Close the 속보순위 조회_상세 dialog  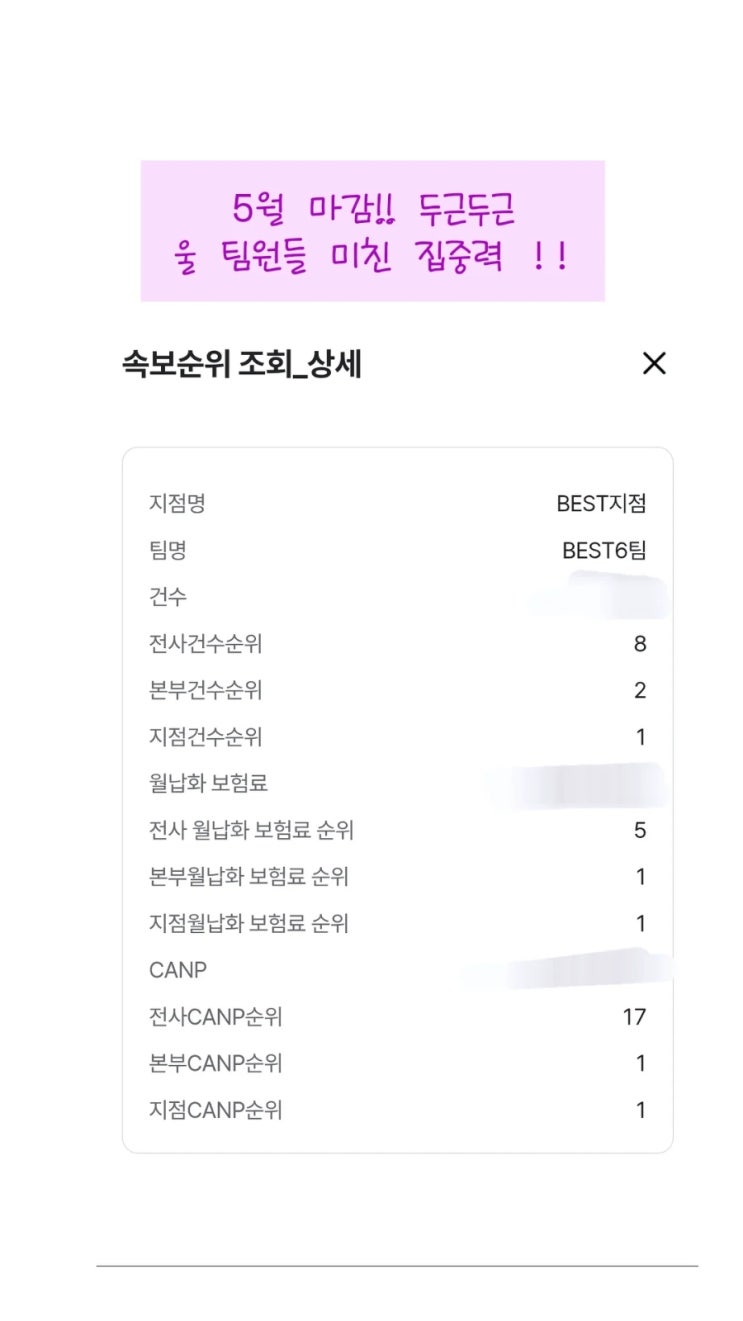654,364
